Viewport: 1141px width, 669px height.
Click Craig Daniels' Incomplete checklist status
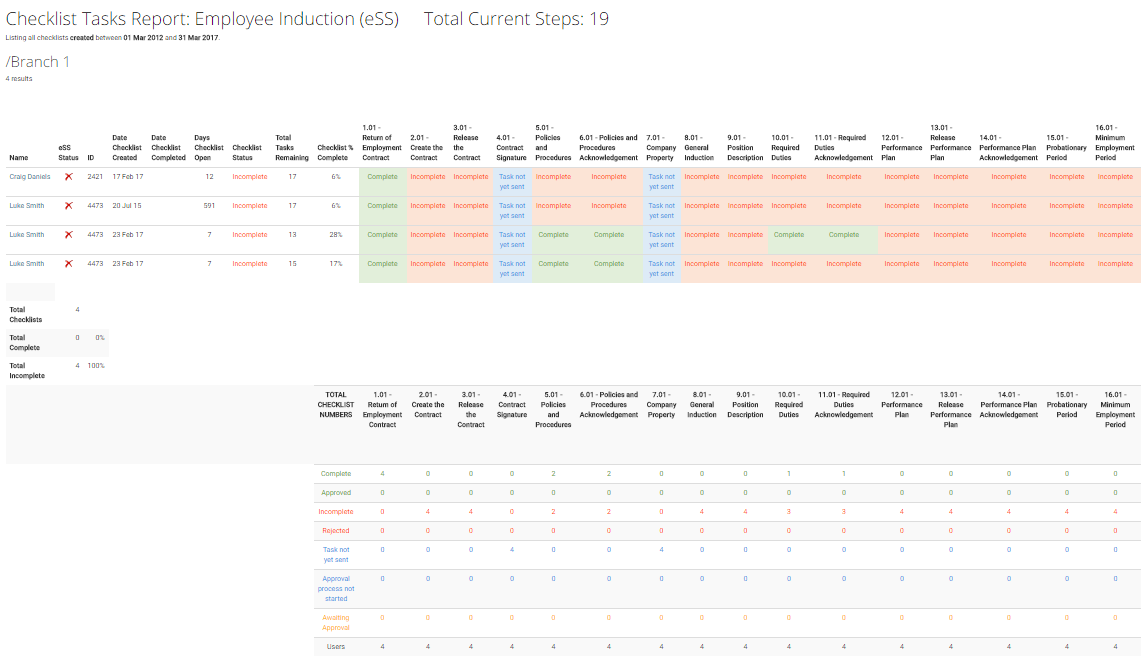click(250, 177)
